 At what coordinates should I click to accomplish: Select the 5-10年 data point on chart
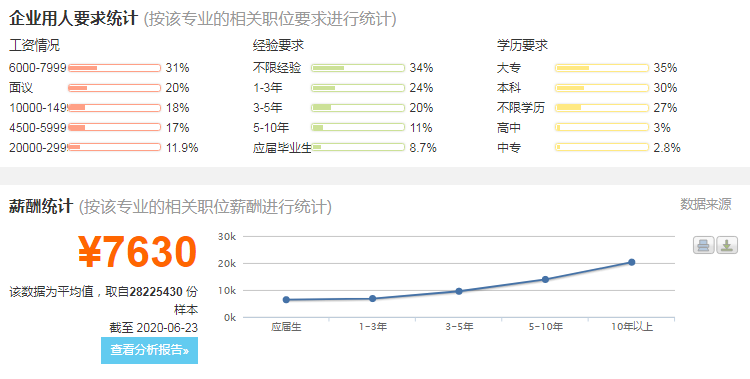pyautogui.click(x=545, y=279)
